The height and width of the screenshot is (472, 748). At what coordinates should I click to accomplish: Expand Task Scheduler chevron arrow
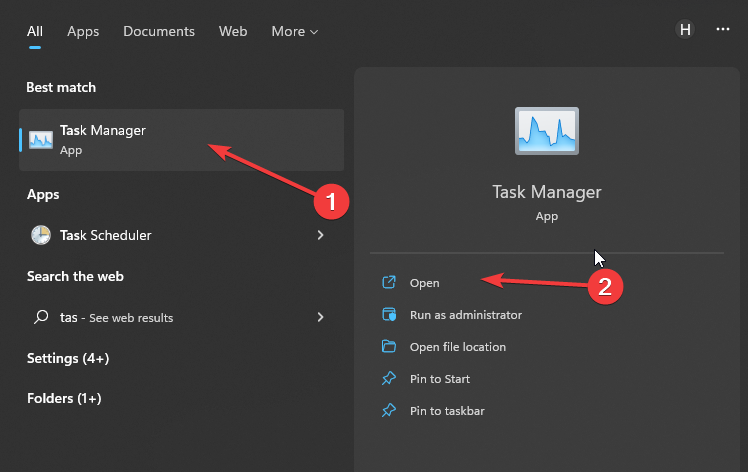pyautogui.click(x=321, y=235)
